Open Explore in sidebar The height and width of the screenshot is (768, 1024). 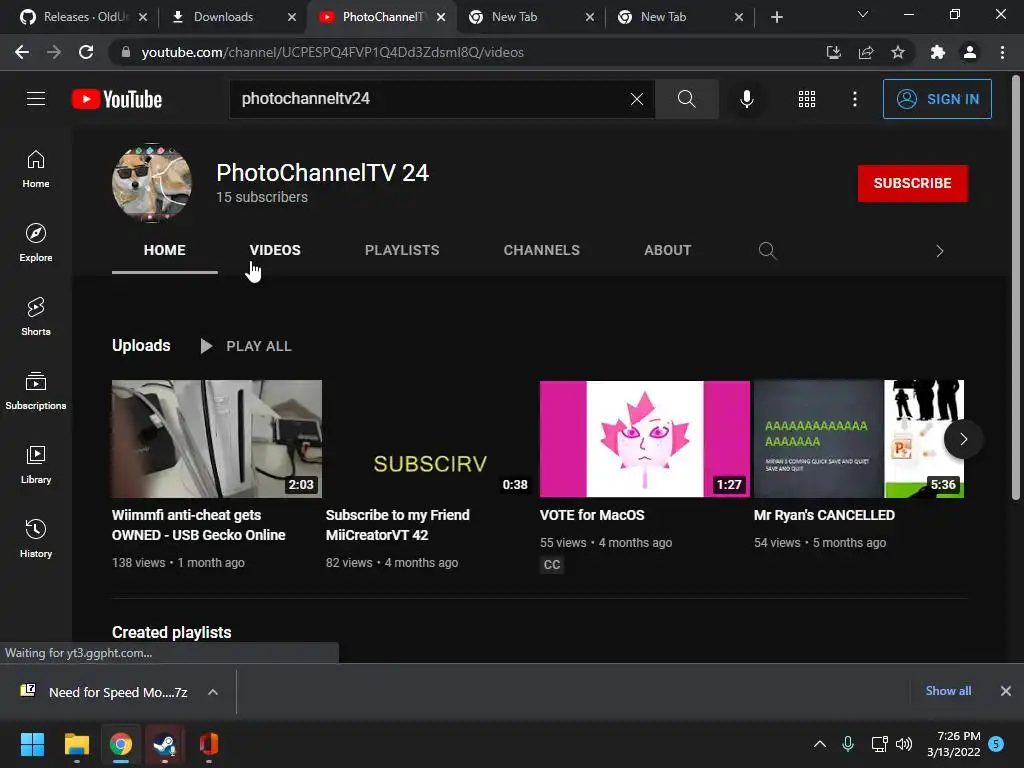point(36,243)
